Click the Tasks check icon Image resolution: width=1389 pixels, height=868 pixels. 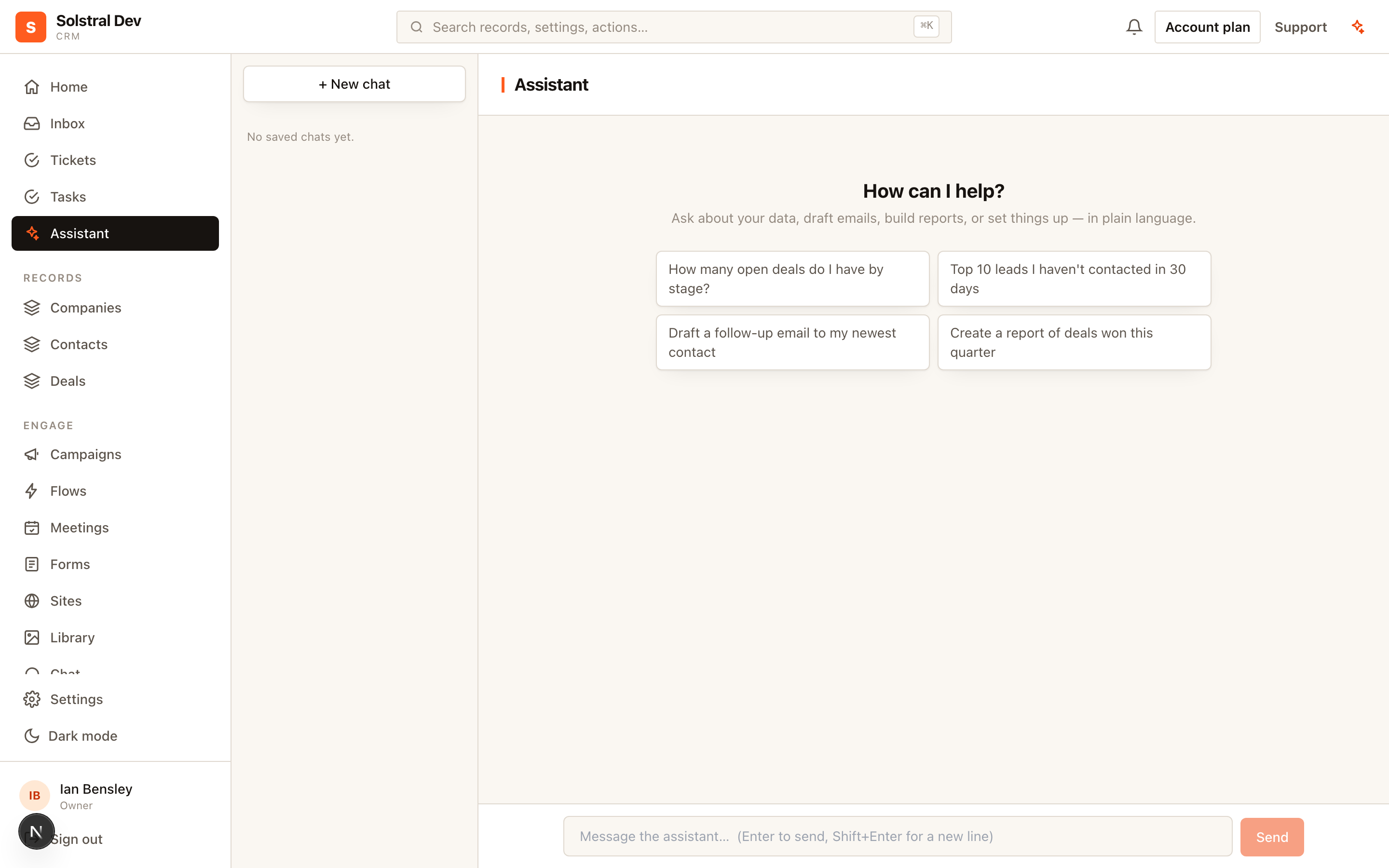(x=32, y=197)
